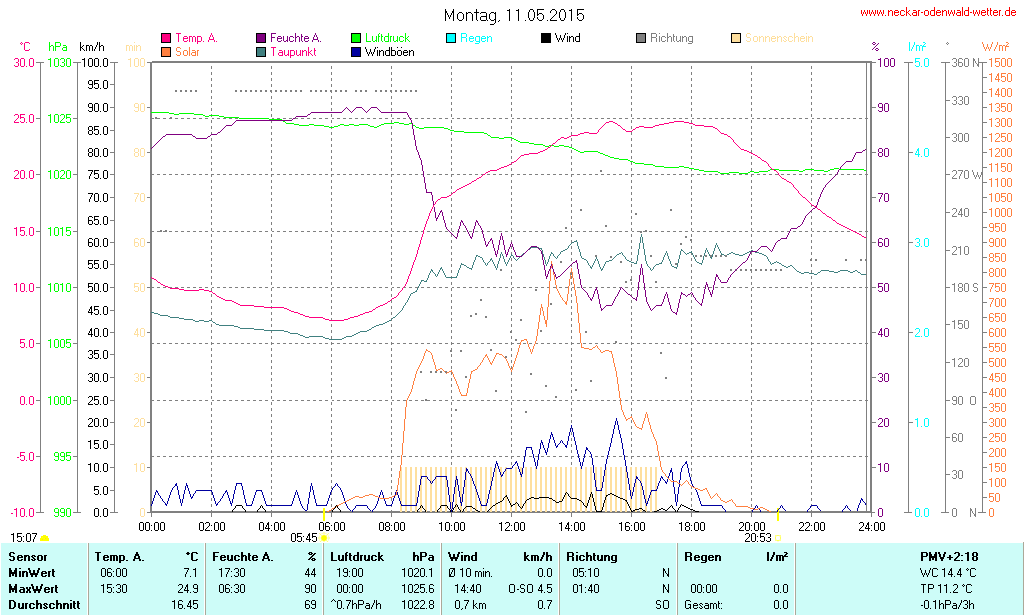This screenshot has width=1024, height=615.
Task: Click the cyan Regen legend square
Action: [451, 39]
